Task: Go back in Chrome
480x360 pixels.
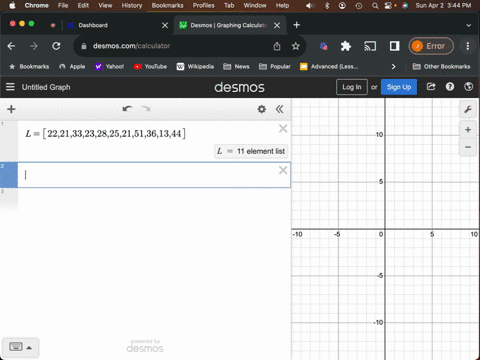Action: tap(11, 46)
